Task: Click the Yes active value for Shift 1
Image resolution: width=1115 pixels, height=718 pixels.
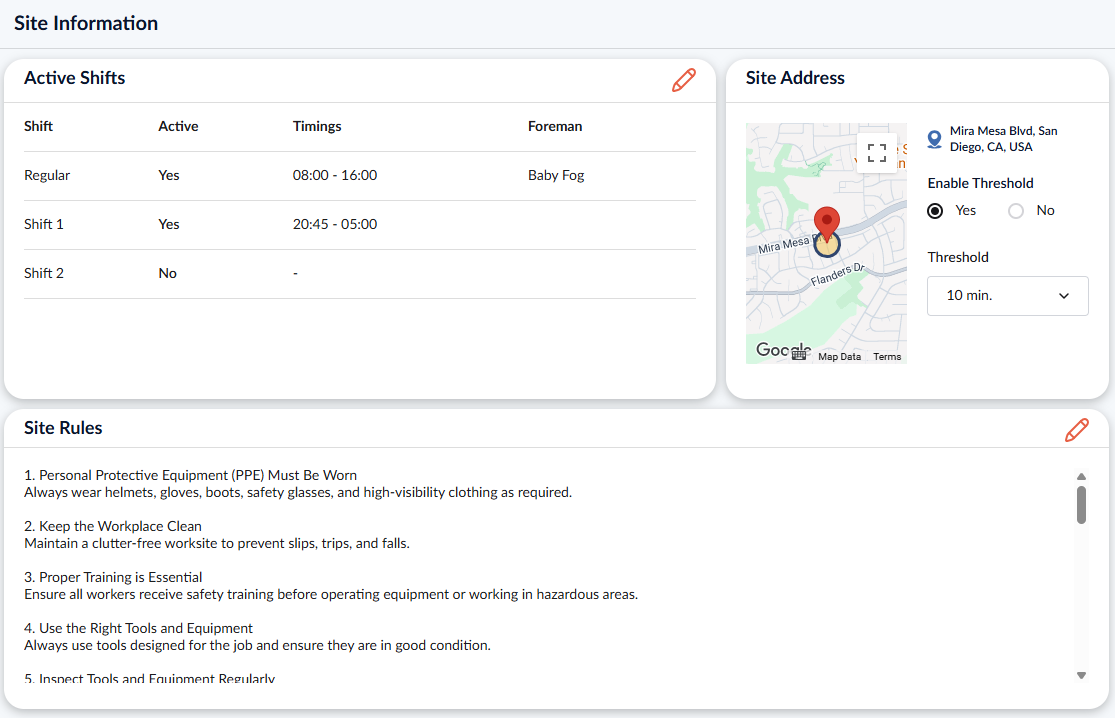Action: 169,225
